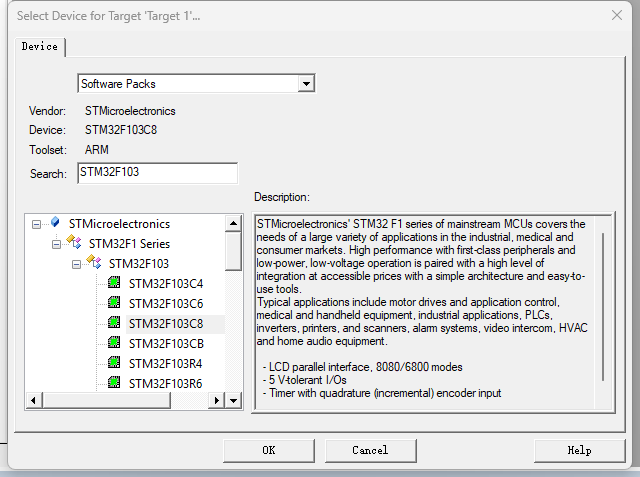Viewport: 640px width, 477px height.
Task: Click the chip icon beside STM32F103CB
Action: coord(114,342)
